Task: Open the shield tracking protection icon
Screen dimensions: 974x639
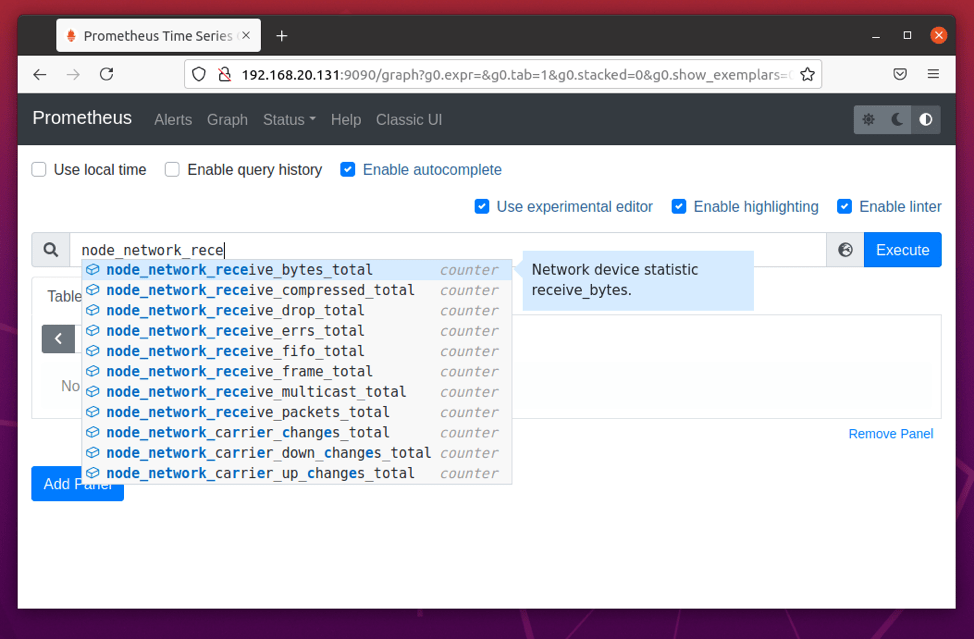Action: (199, 75)
